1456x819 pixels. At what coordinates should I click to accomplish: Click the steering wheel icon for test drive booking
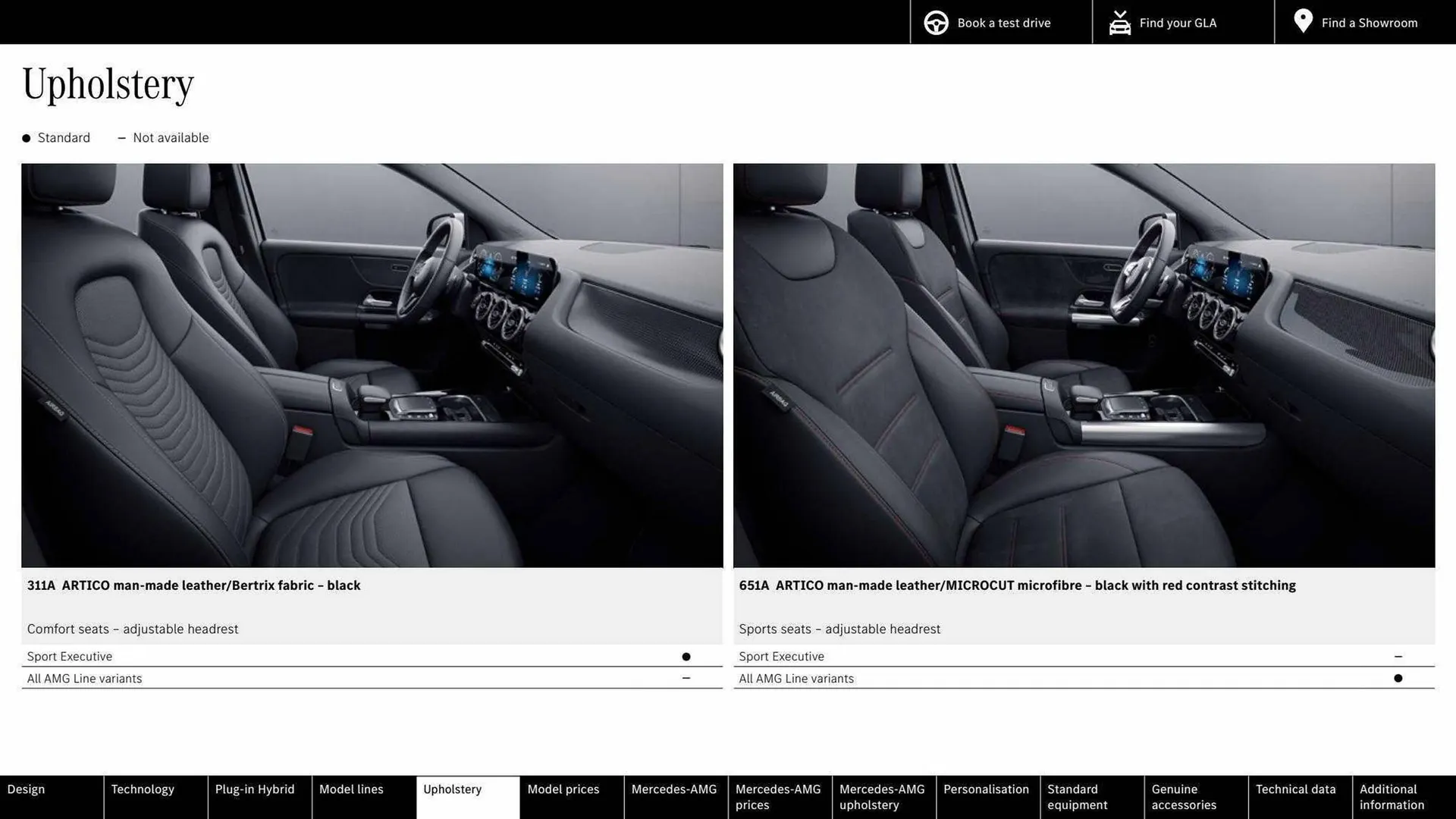point(936,22)
